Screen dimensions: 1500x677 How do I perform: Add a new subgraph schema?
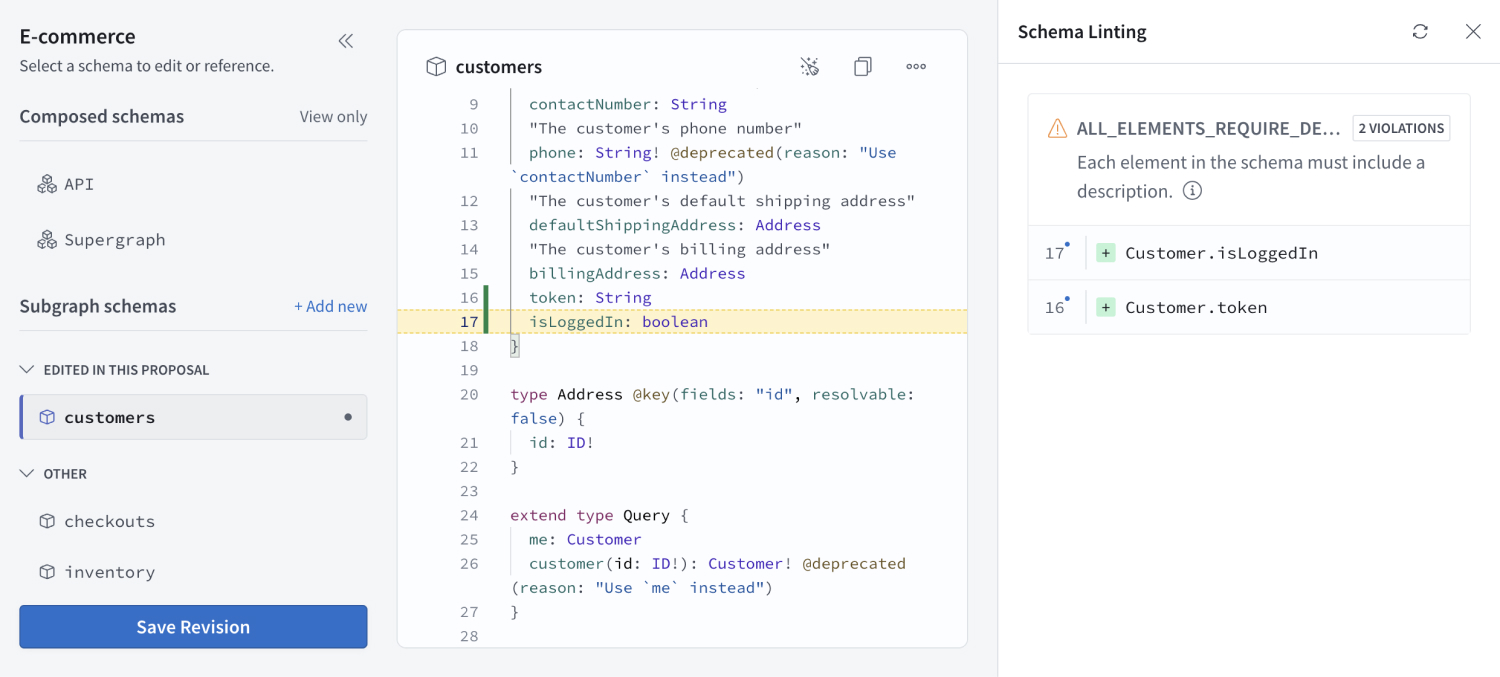tap(330, 306)
